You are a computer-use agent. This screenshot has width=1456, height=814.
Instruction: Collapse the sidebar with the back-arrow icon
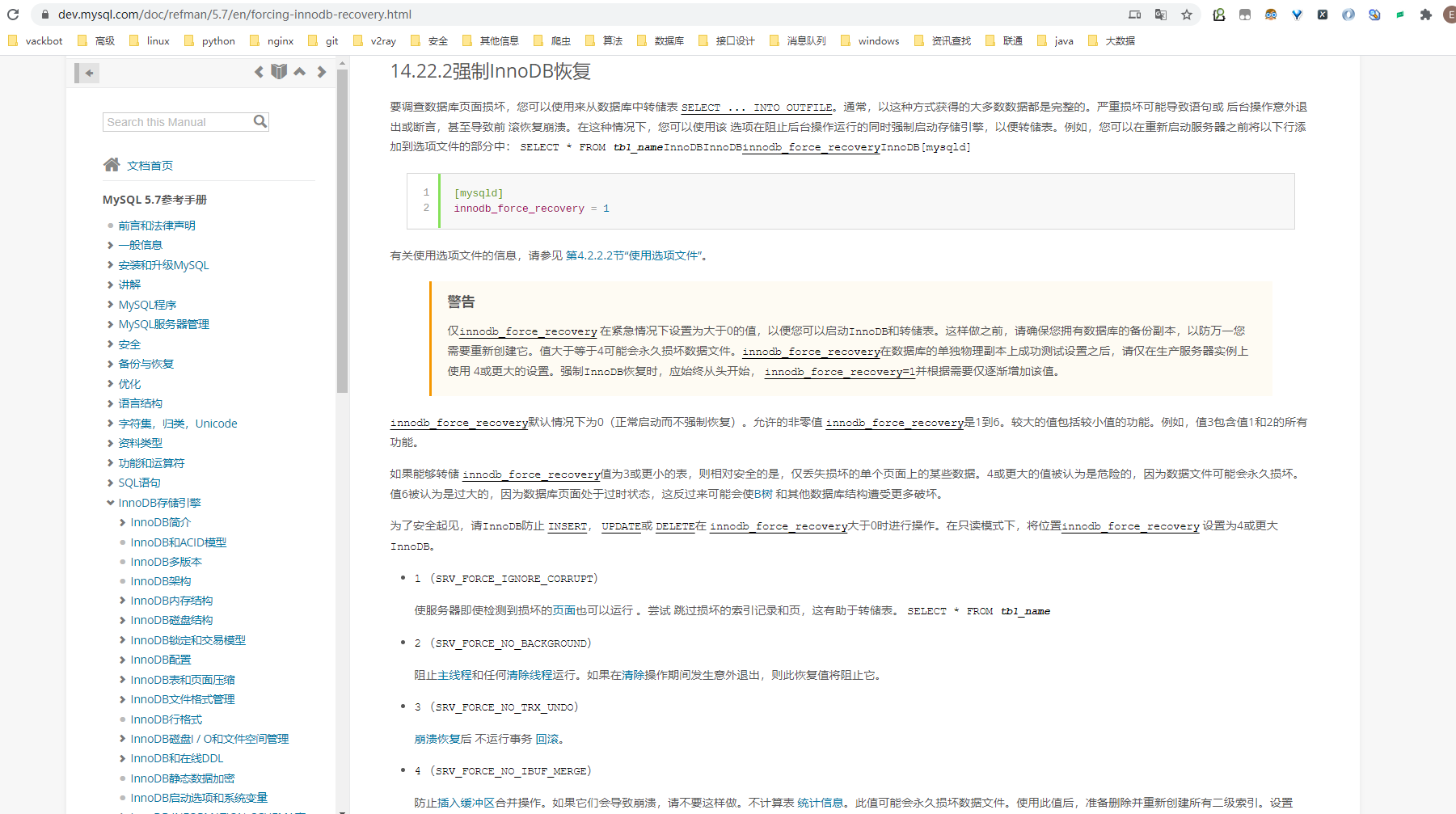(87, 73)
